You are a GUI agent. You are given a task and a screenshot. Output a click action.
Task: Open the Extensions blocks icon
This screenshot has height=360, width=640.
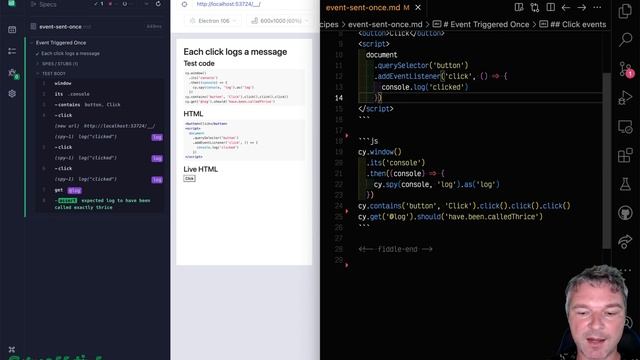(x=625, y=156)
